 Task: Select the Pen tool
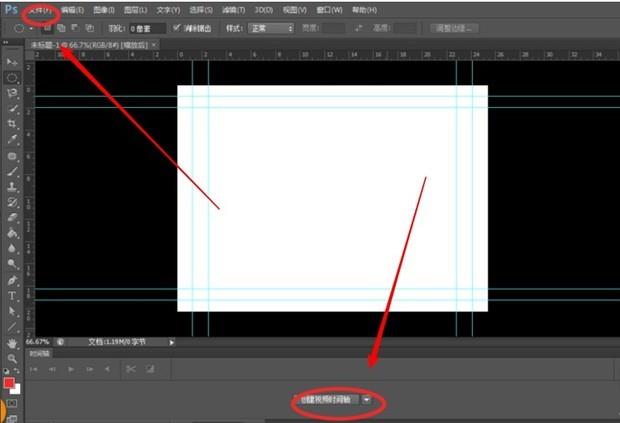pyautogui.click(x=12, y=280)
